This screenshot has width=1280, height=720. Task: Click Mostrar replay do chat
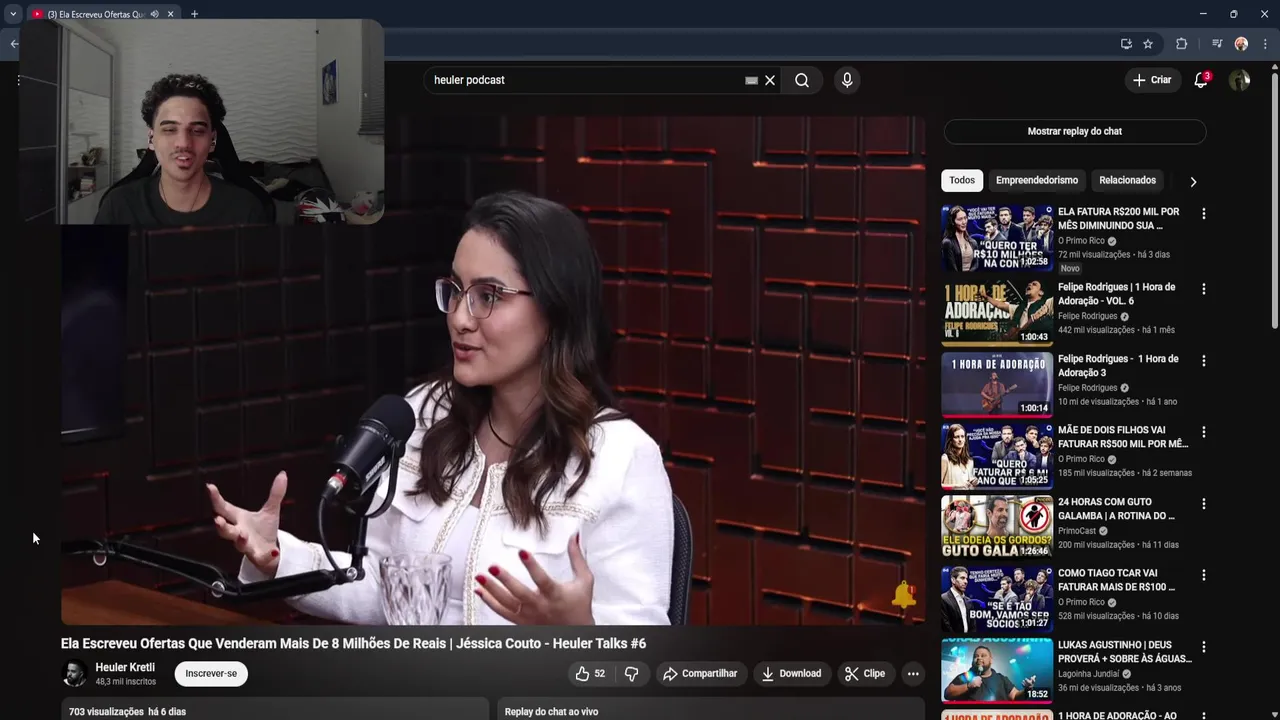pyautogui.click(x=1075, y=131)
